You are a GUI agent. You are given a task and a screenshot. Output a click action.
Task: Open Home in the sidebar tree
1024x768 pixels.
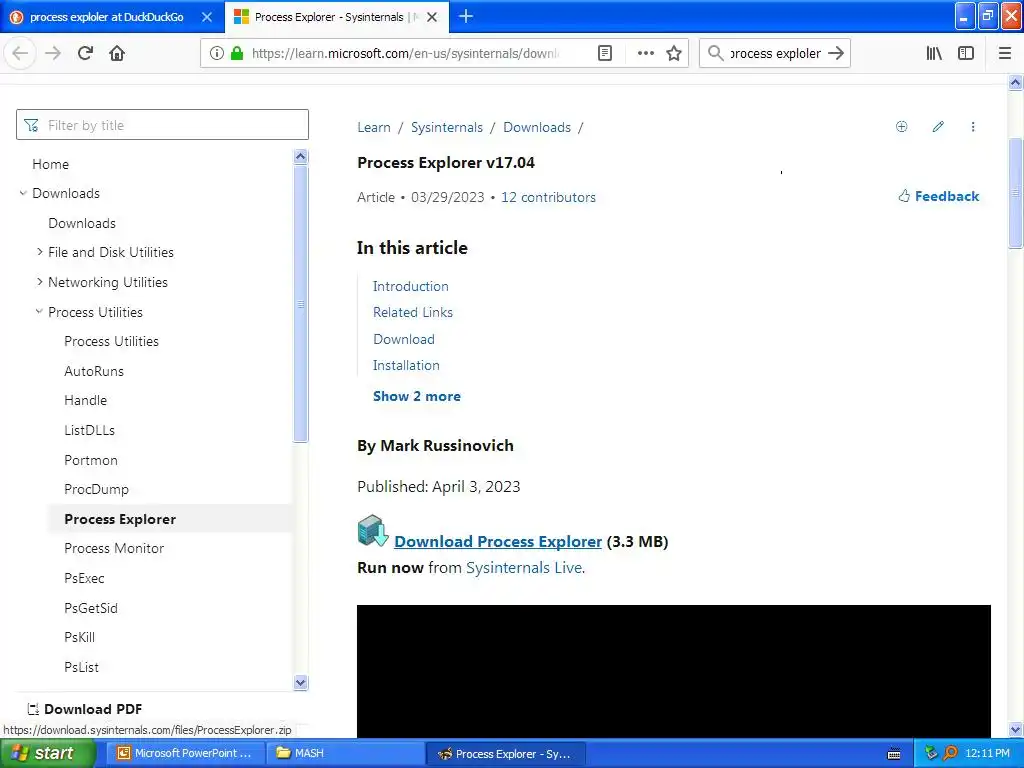(50, 164)
